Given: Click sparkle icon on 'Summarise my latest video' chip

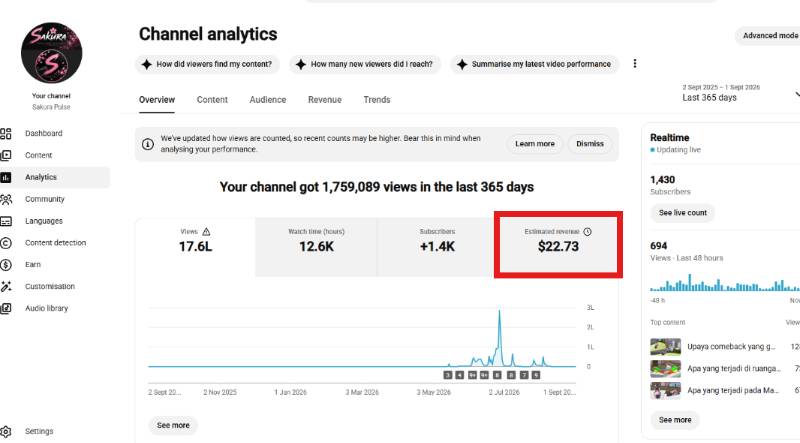Looking at the screenshot, I should (x=462, y=64).
